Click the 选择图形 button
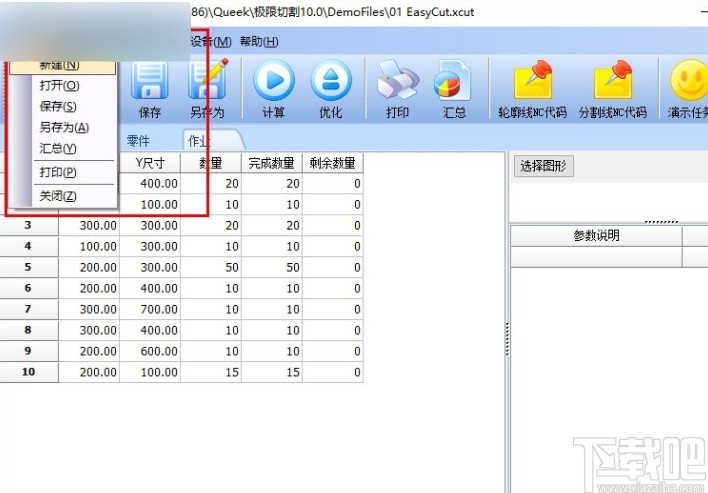Screen dimensions: 708x493 coord(543,166)
